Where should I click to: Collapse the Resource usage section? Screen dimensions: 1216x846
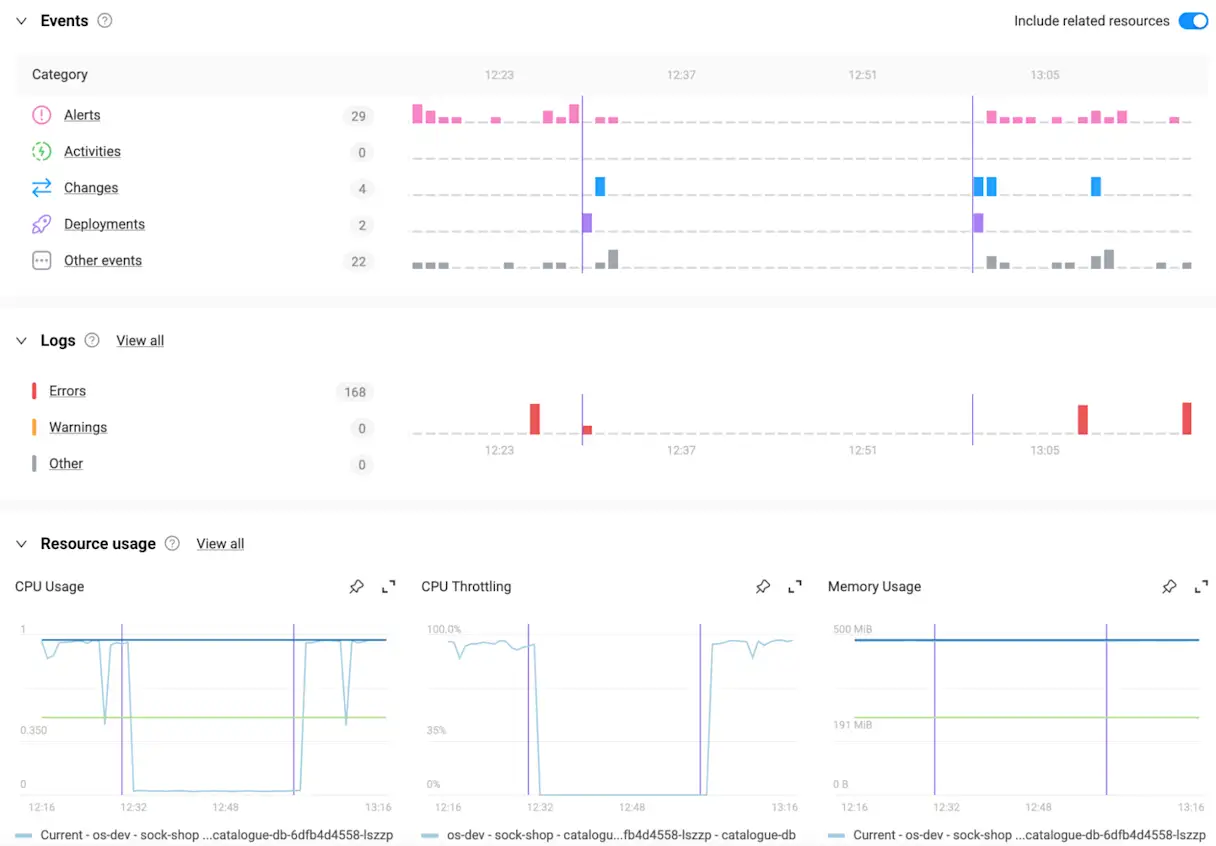(x=21, y=544)
